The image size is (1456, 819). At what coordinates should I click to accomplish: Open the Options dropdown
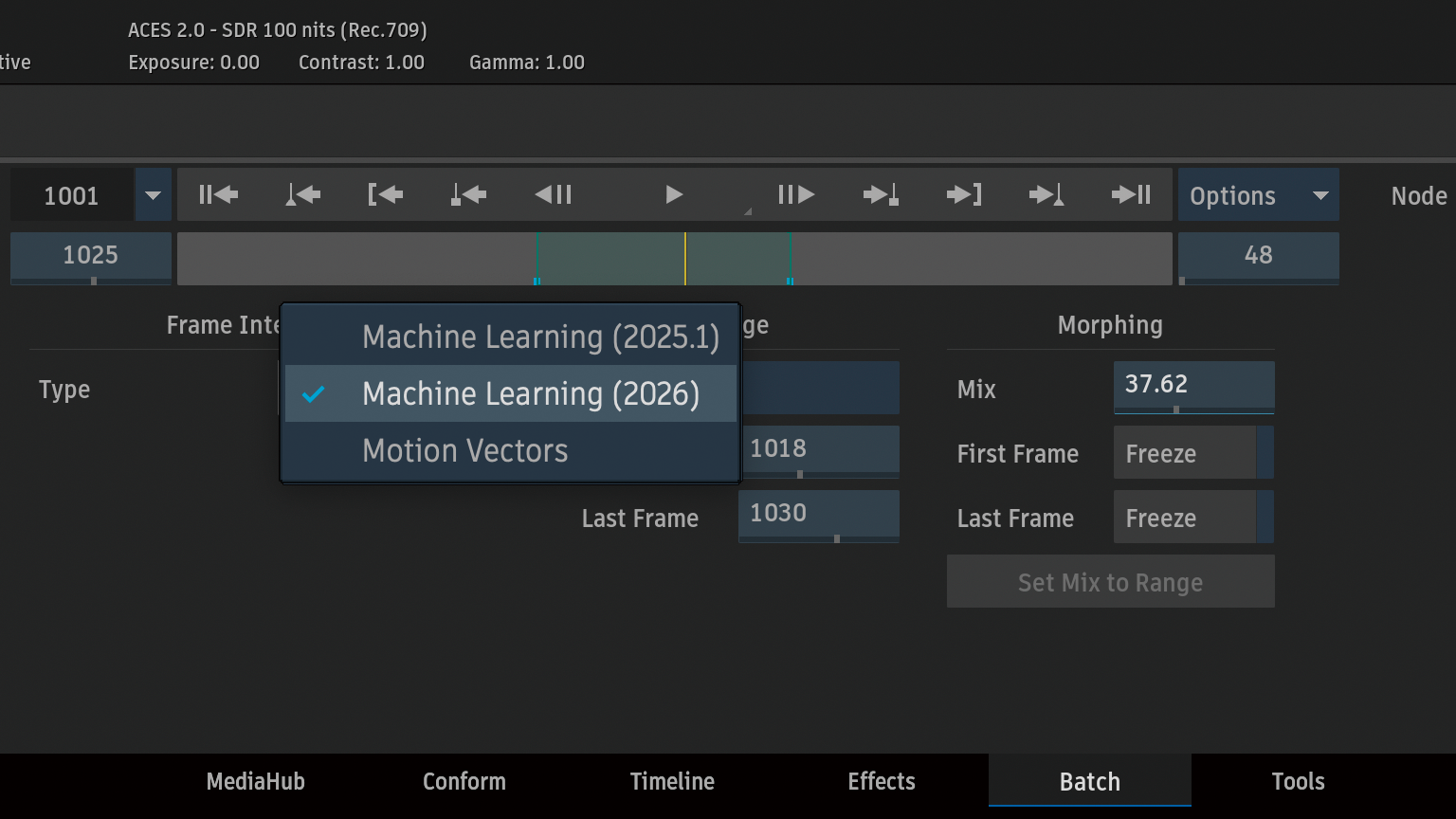pos(1258,195)
